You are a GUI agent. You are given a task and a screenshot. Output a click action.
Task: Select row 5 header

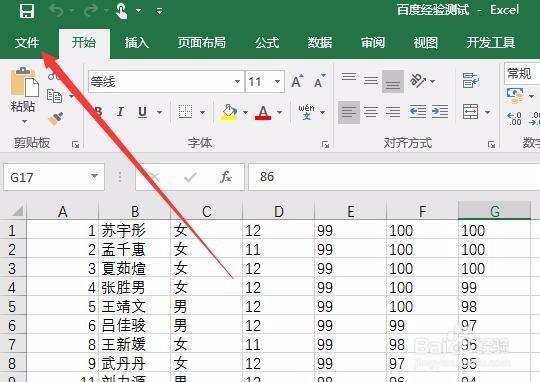[13, 306]
